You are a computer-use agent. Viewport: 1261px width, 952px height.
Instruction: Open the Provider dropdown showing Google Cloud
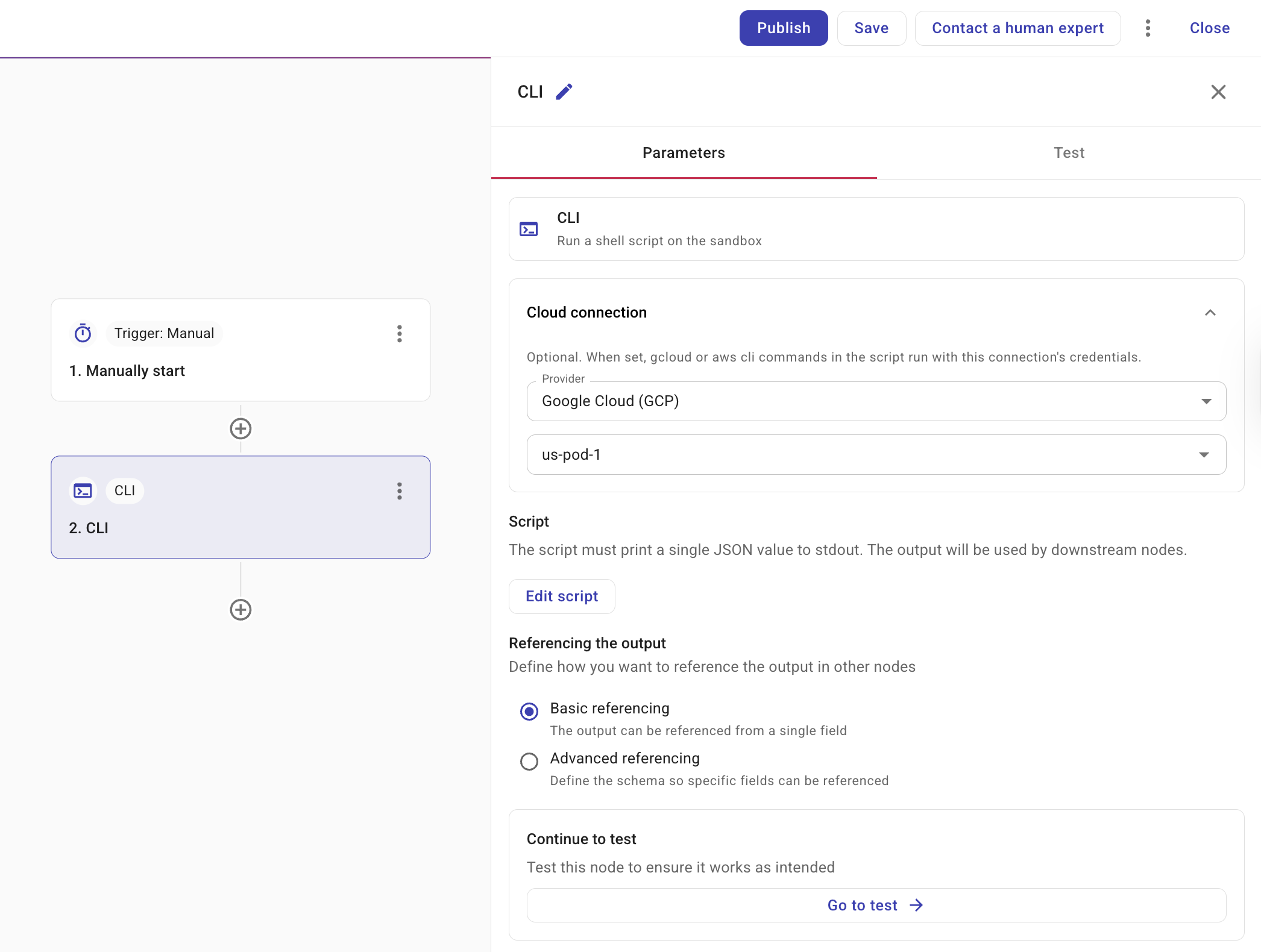pyautogui.click(x=876, y=401)
